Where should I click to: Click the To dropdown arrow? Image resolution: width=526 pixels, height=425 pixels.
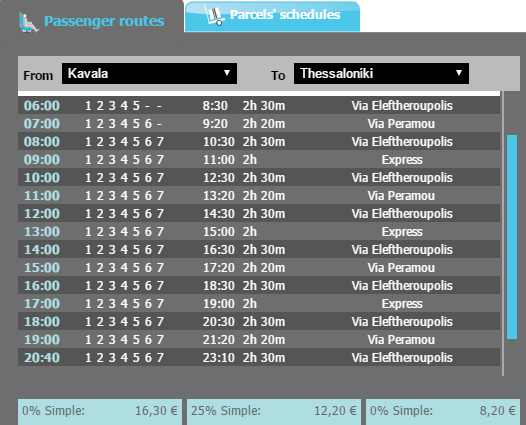click(x=459, y=73)
